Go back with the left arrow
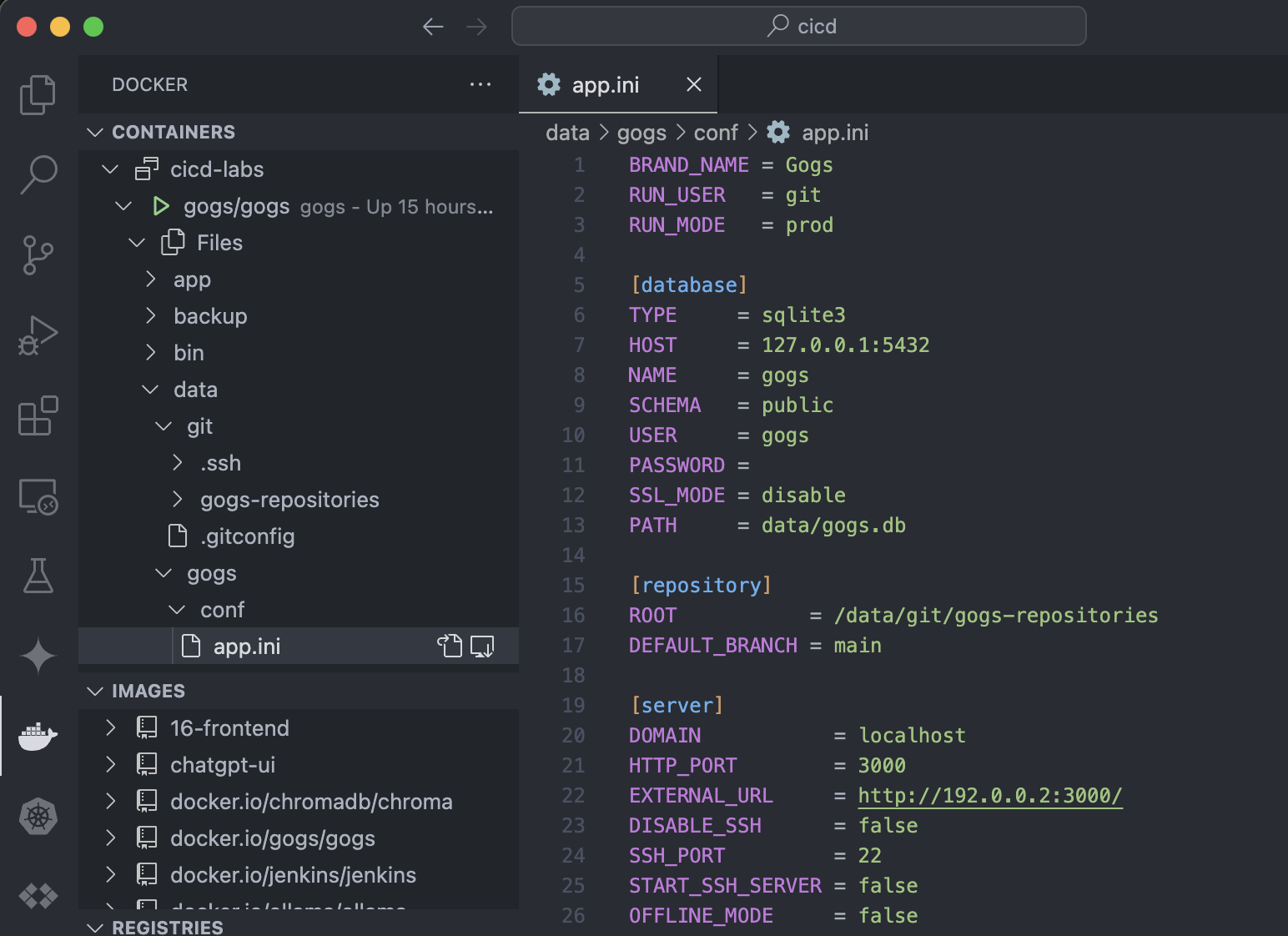 click(x=433, y=27)
